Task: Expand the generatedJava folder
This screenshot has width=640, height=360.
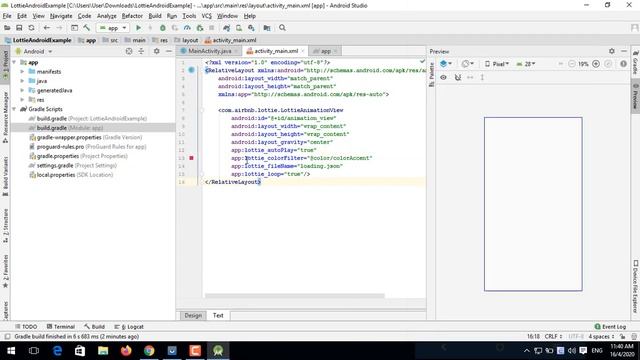Action: pyautogui.click(x=22, y=90)
